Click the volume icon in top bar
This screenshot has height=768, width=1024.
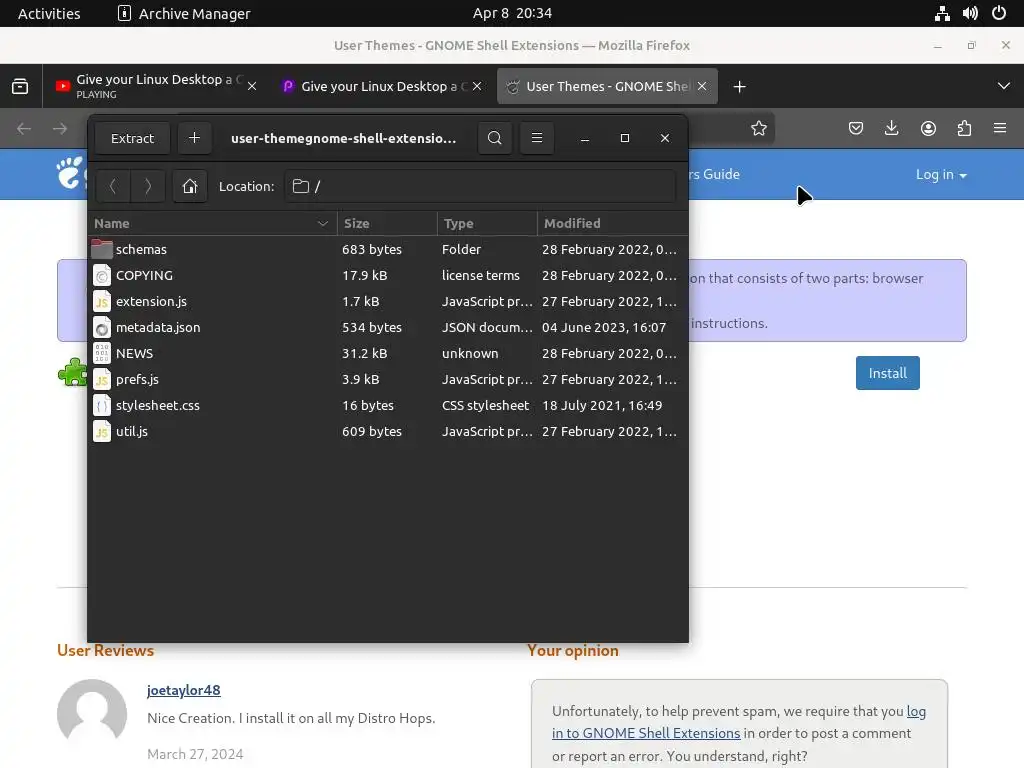click(x=970, y=13)
